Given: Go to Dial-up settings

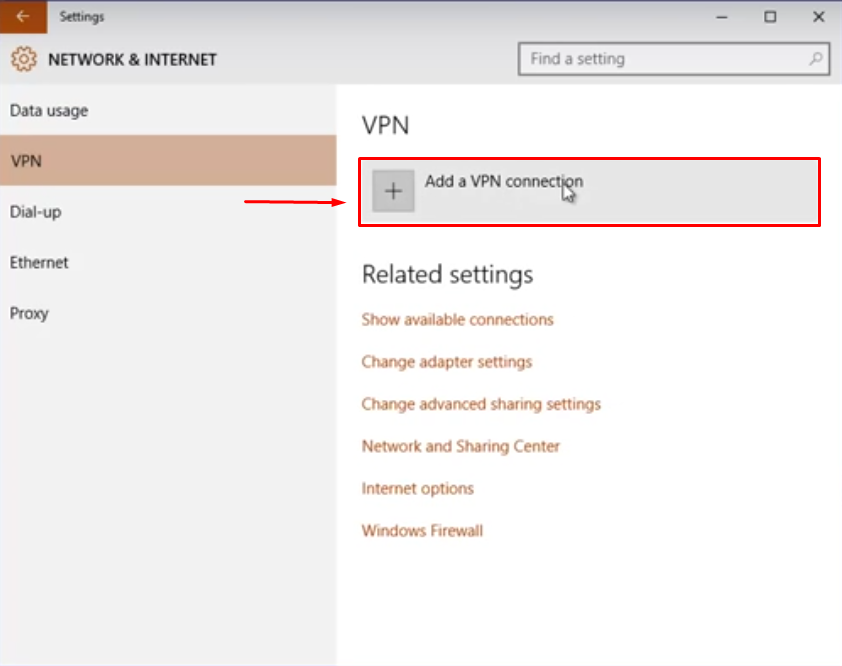Looking at the screenshot, I should tap(168, 212).
